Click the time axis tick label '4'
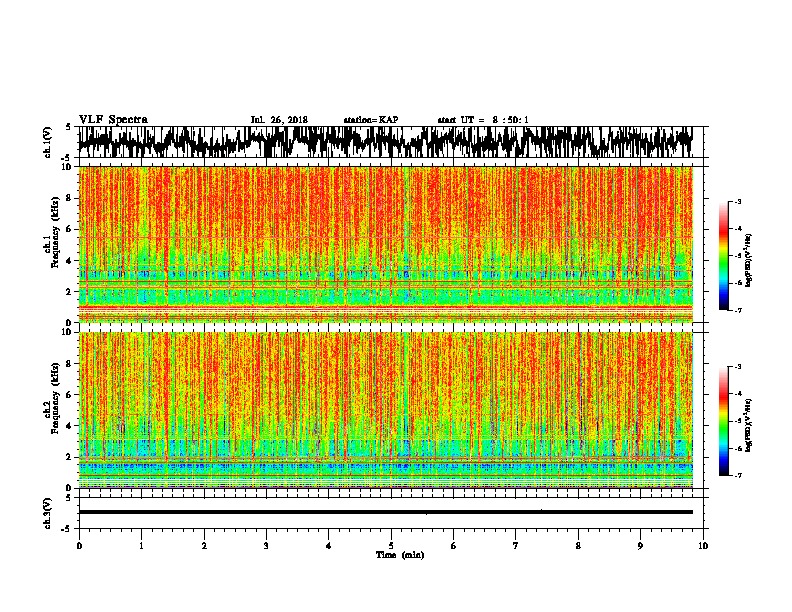This screenshot has height=612, width=792. [329, 546]
